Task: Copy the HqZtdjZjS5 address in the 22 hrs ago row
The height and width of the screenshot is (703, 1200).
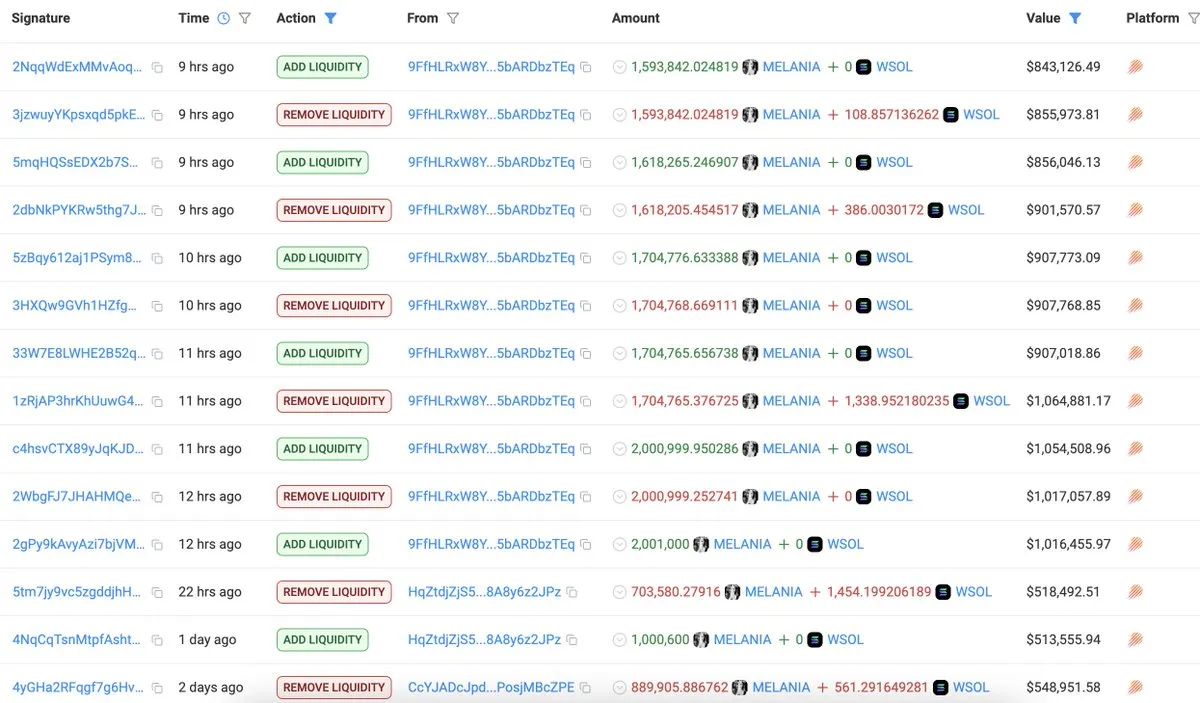Action: (572, 592)
